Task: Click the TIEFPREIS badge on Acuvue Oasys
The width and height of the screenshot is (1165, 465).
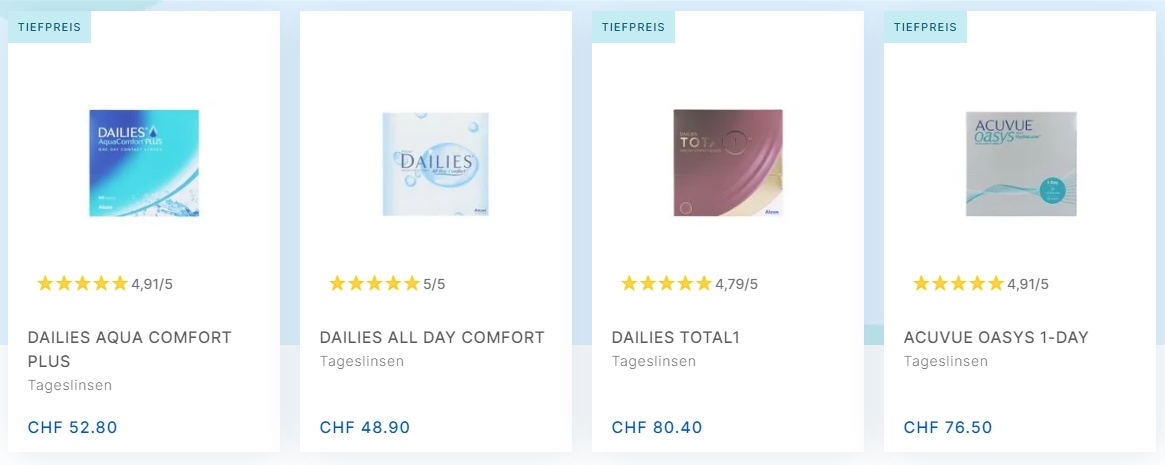Action: [926, 27]
